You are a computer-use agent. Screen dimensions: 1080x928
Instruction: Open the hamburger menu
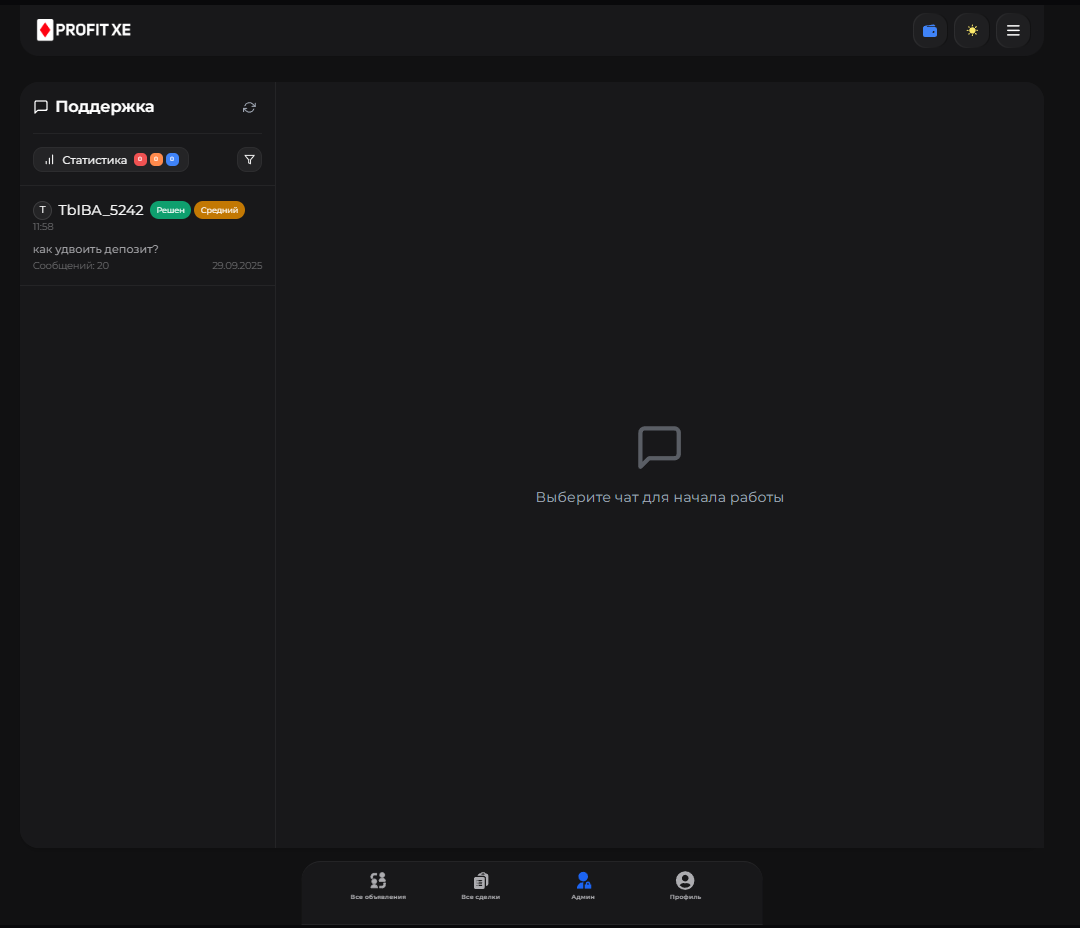tap(1012, 30)
